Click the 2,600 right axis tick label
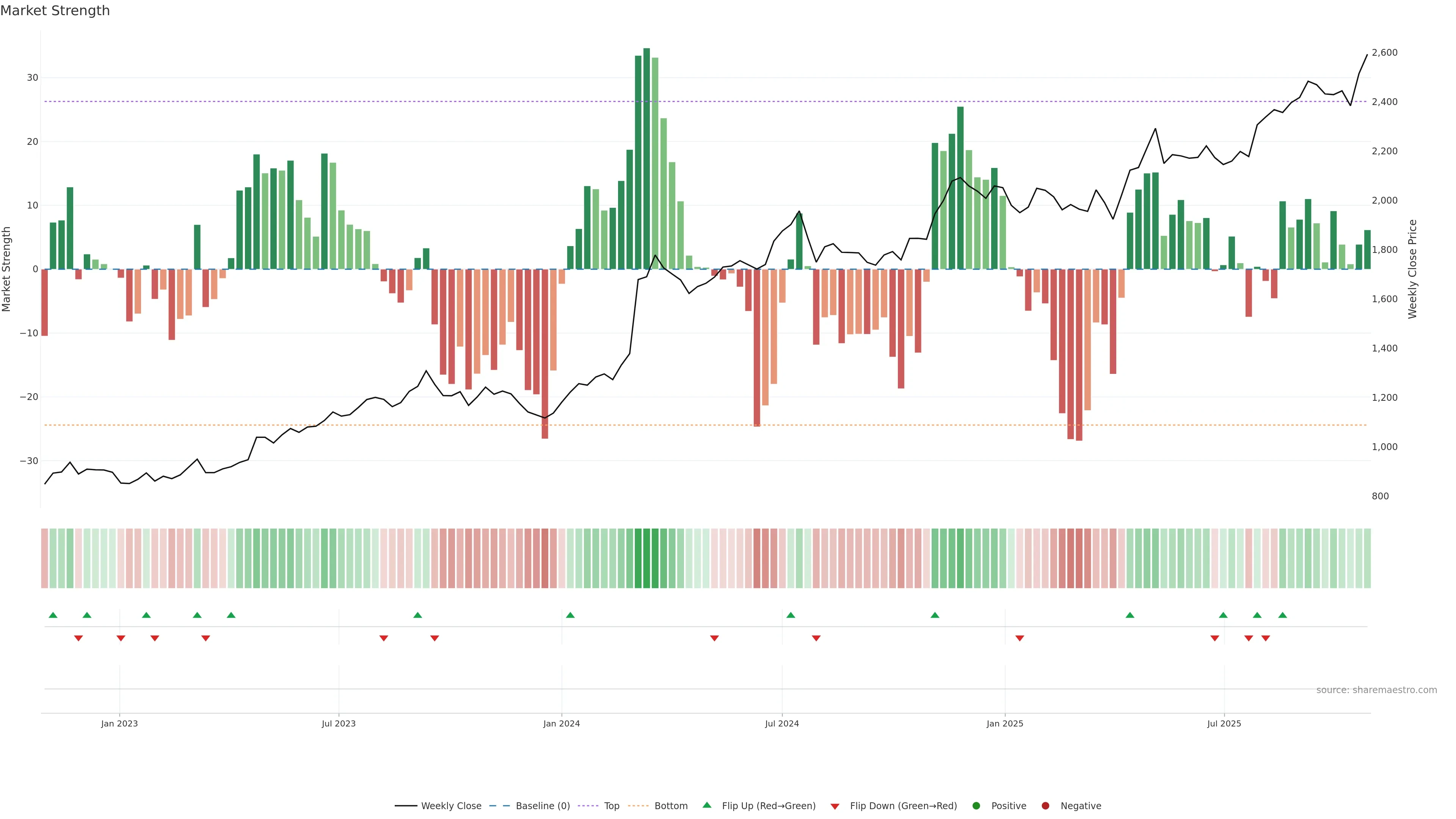This screenshot has height=819, width=1456. [1384, 53]
